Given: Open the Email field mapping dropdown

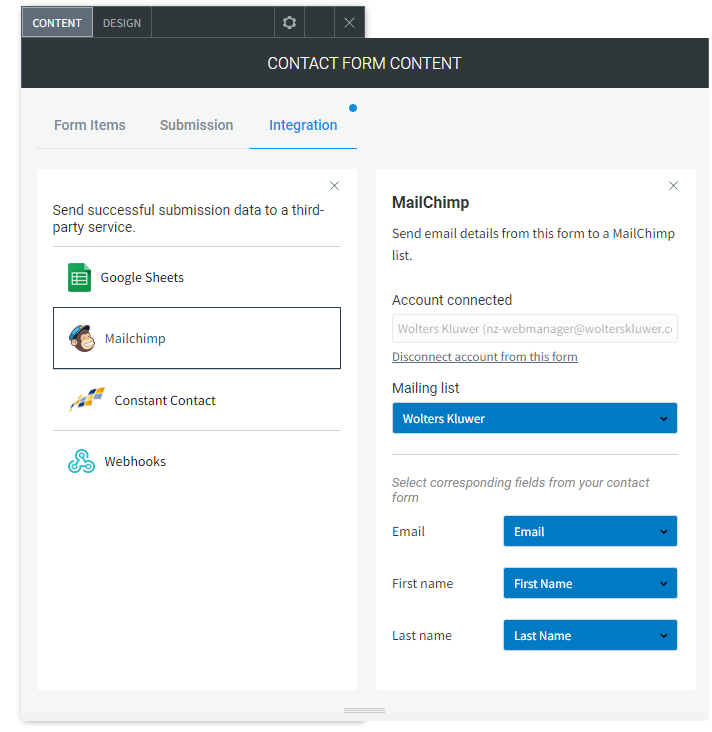Looking at the screenshot, I should 590,531.
